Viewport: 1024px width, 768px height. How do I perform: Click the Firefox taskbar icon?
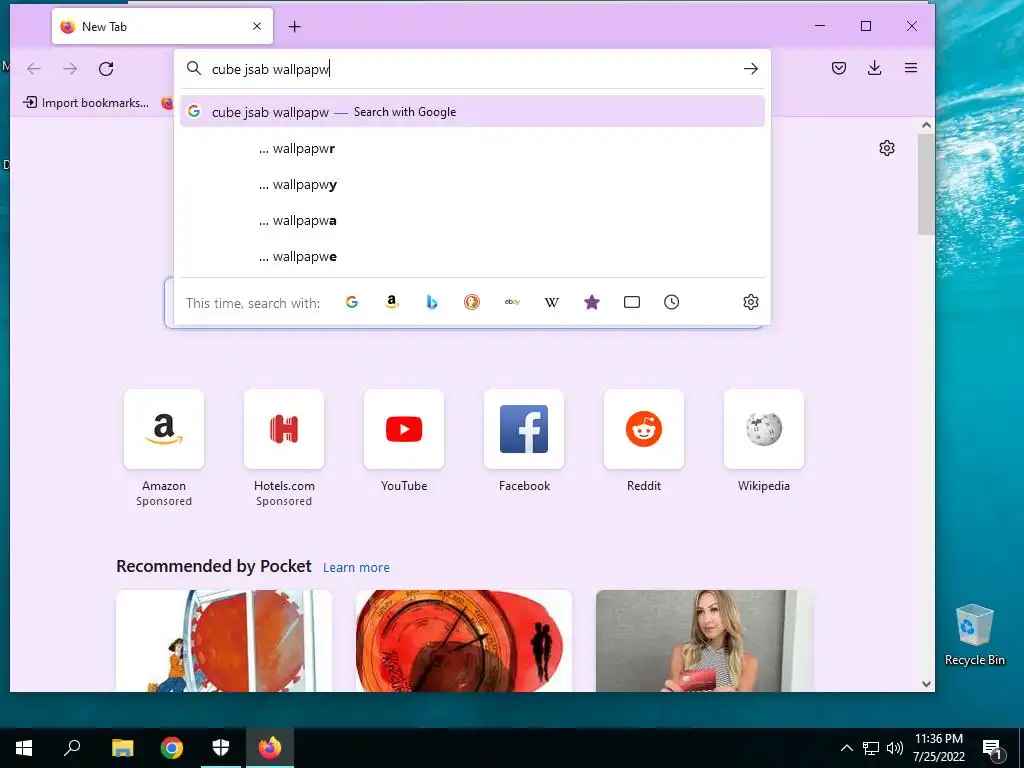pos(270,748)
